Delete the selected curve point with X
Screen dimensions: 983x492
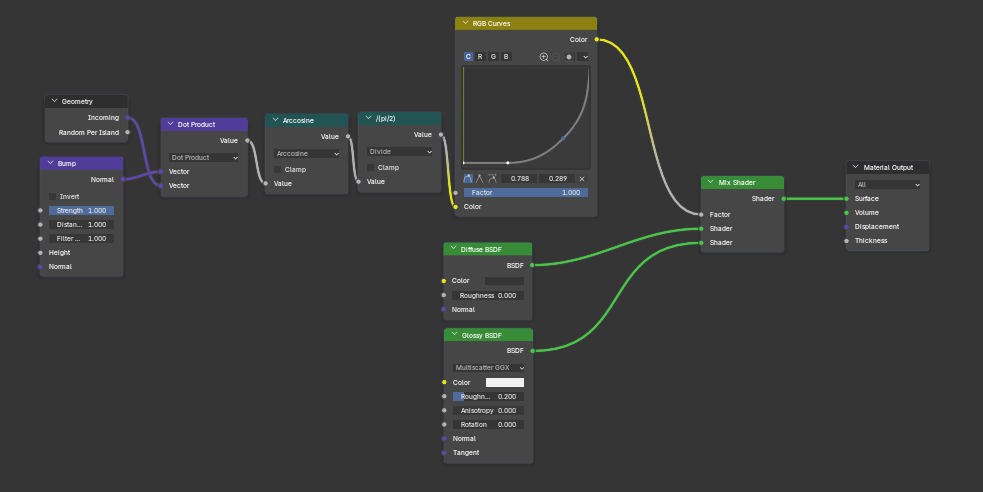pos(582,179)
